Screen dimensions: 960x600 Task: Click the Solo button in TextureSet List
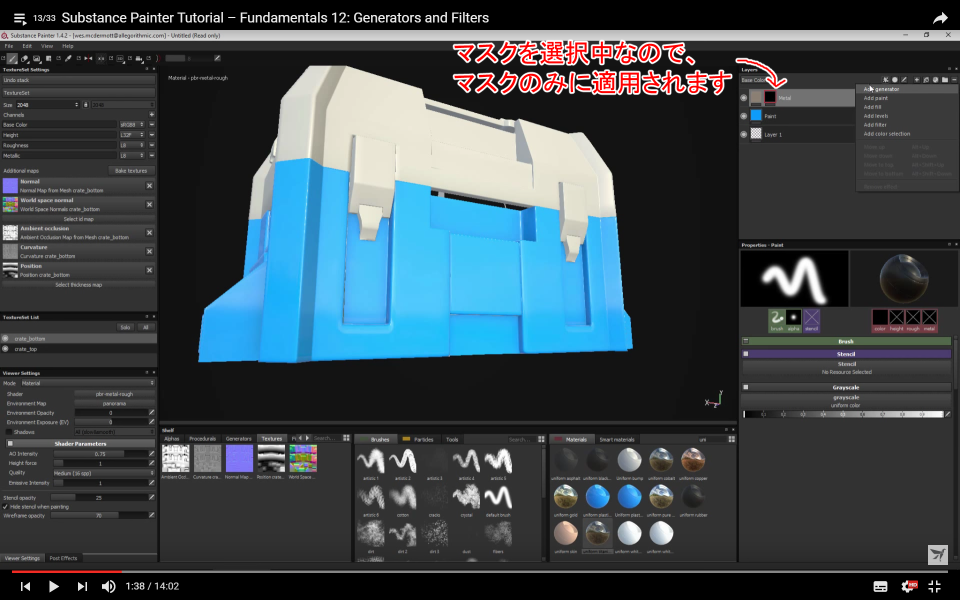126,328
